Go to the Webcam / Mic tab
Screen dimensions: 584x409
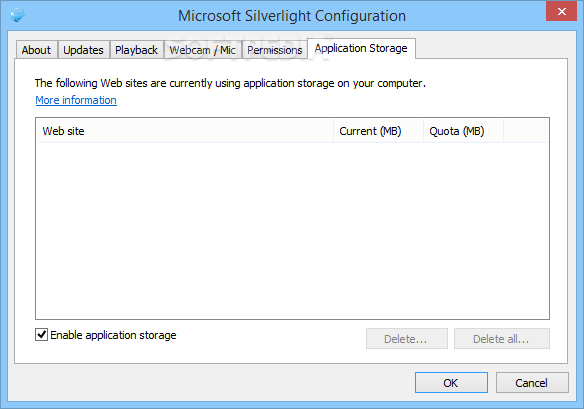(x=202, y=50)
